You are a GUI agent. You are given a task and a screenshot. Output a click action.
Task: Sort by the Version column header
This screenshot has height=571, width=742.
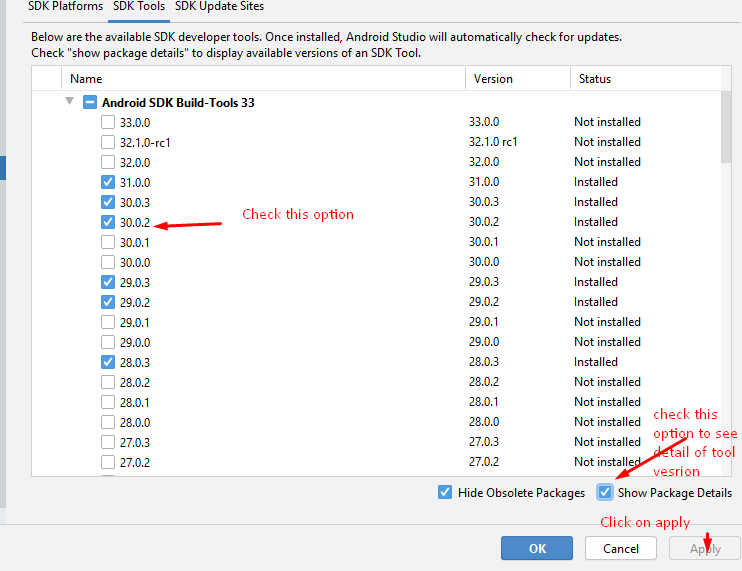pyautogui.click(x=518, y=79)
